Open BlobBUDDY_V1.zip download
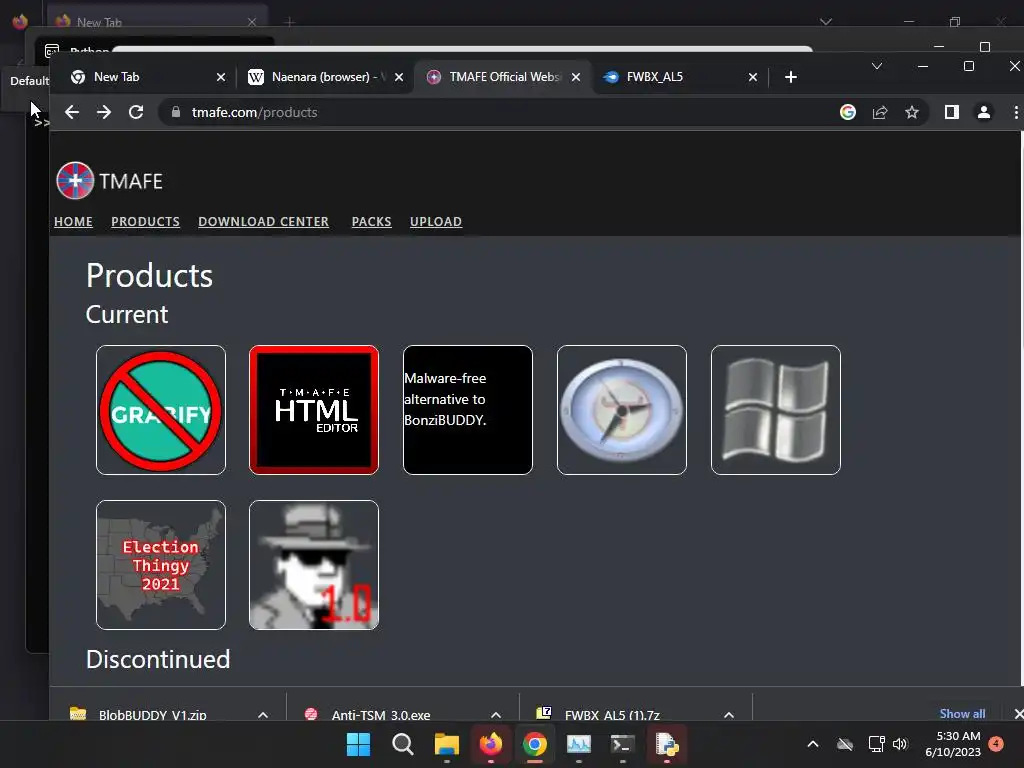Image resolution: width=1024 pixels, height=768 pixels. pyautogui.click(x=152, y=714)
